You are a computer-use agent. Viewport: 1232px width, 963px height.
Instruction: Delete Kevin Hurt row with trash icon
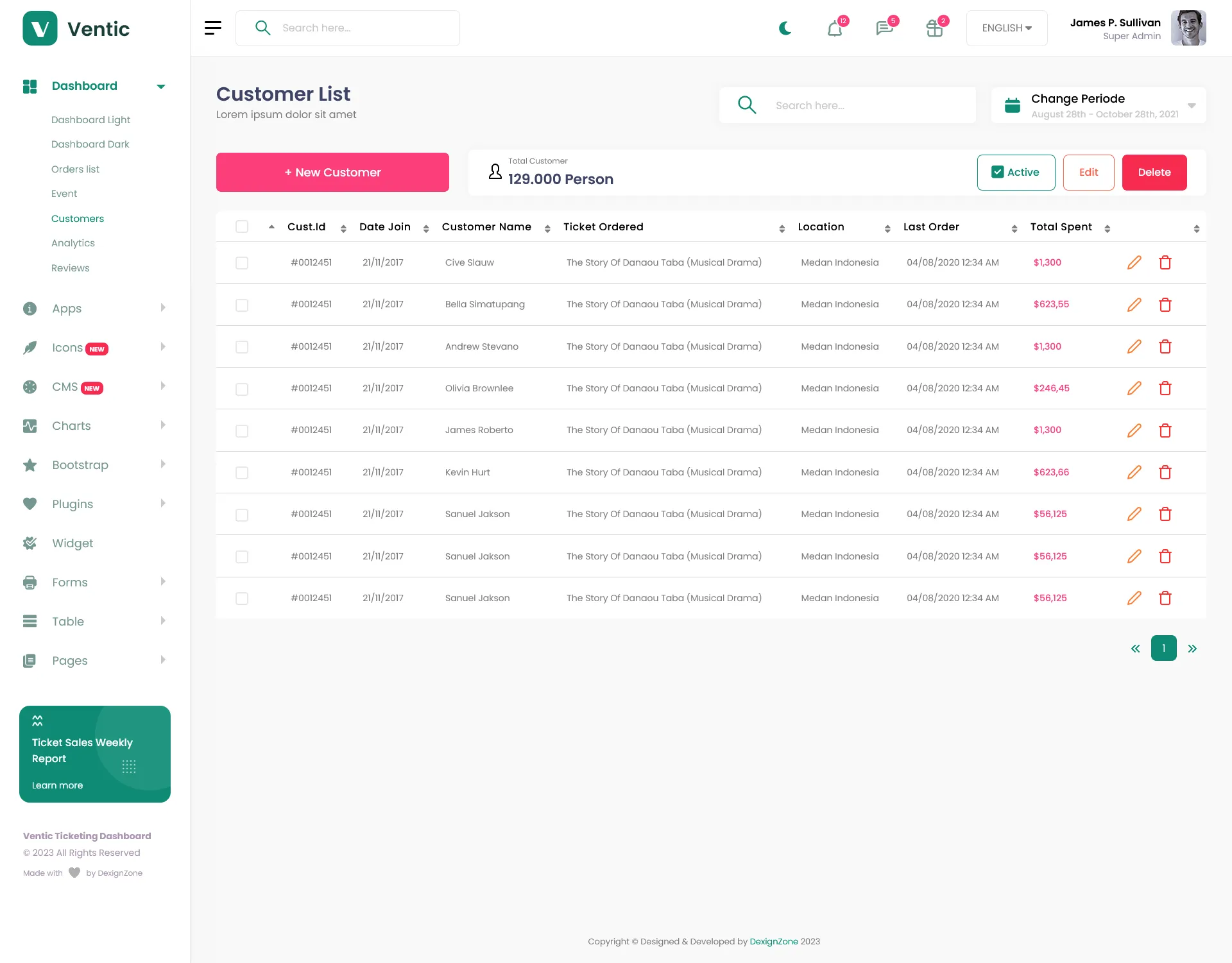pyautogui.click(x=1165, y=472)
